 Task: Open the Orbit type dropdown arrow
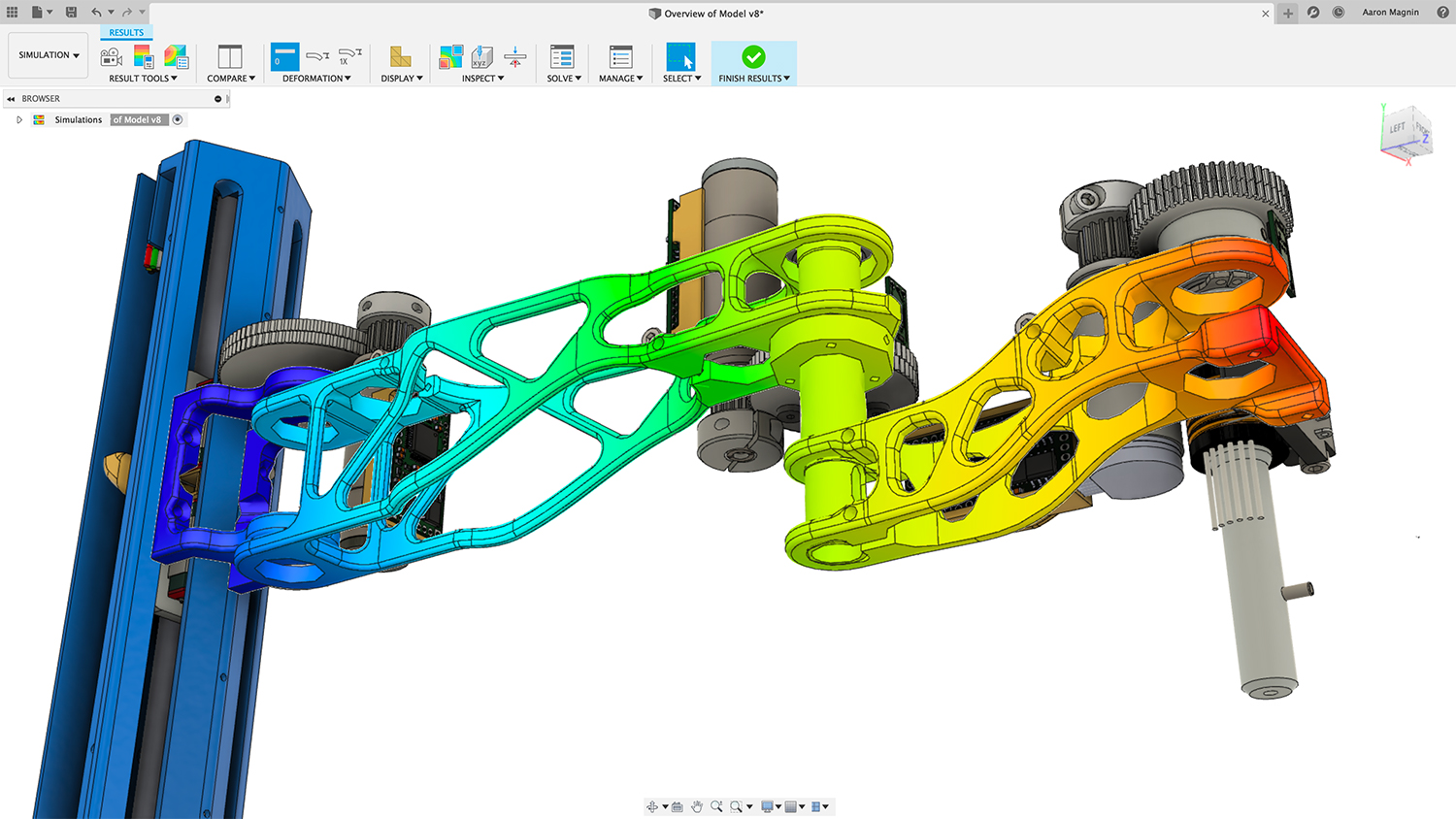[x=665, y=806]
